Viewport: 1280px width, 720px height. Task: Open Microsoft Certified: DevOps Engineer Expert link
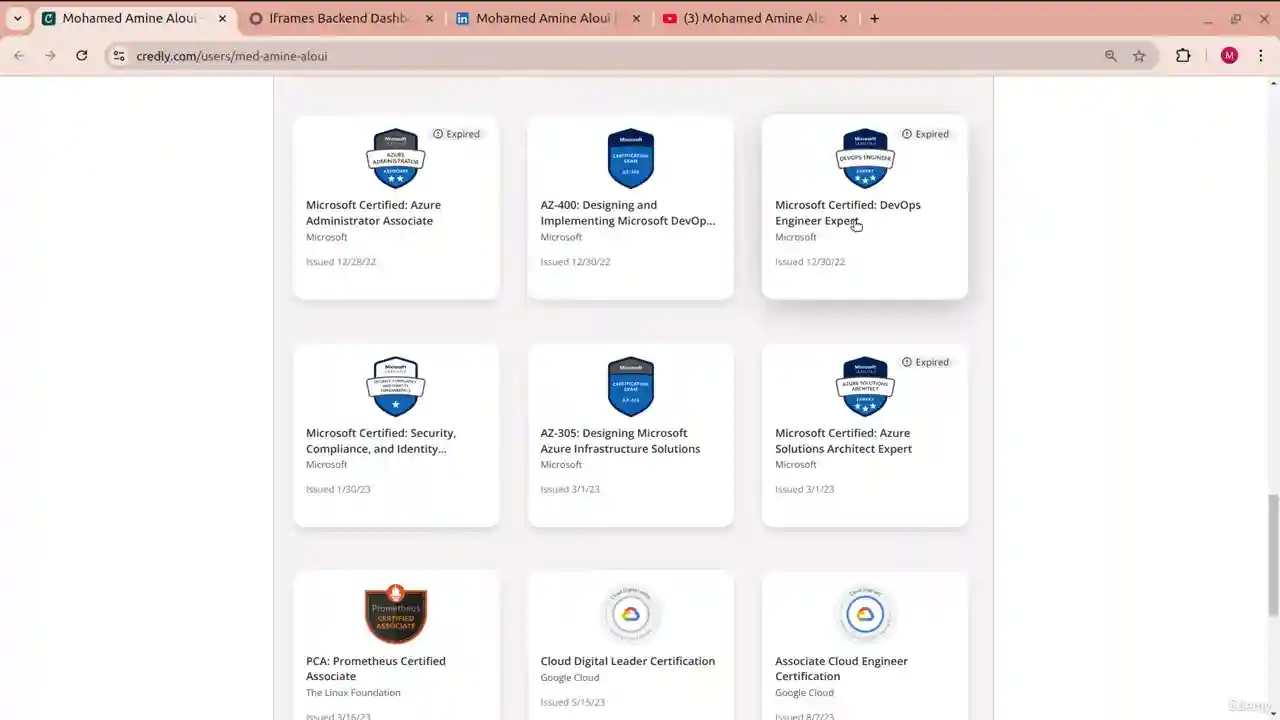click(848, 213)
